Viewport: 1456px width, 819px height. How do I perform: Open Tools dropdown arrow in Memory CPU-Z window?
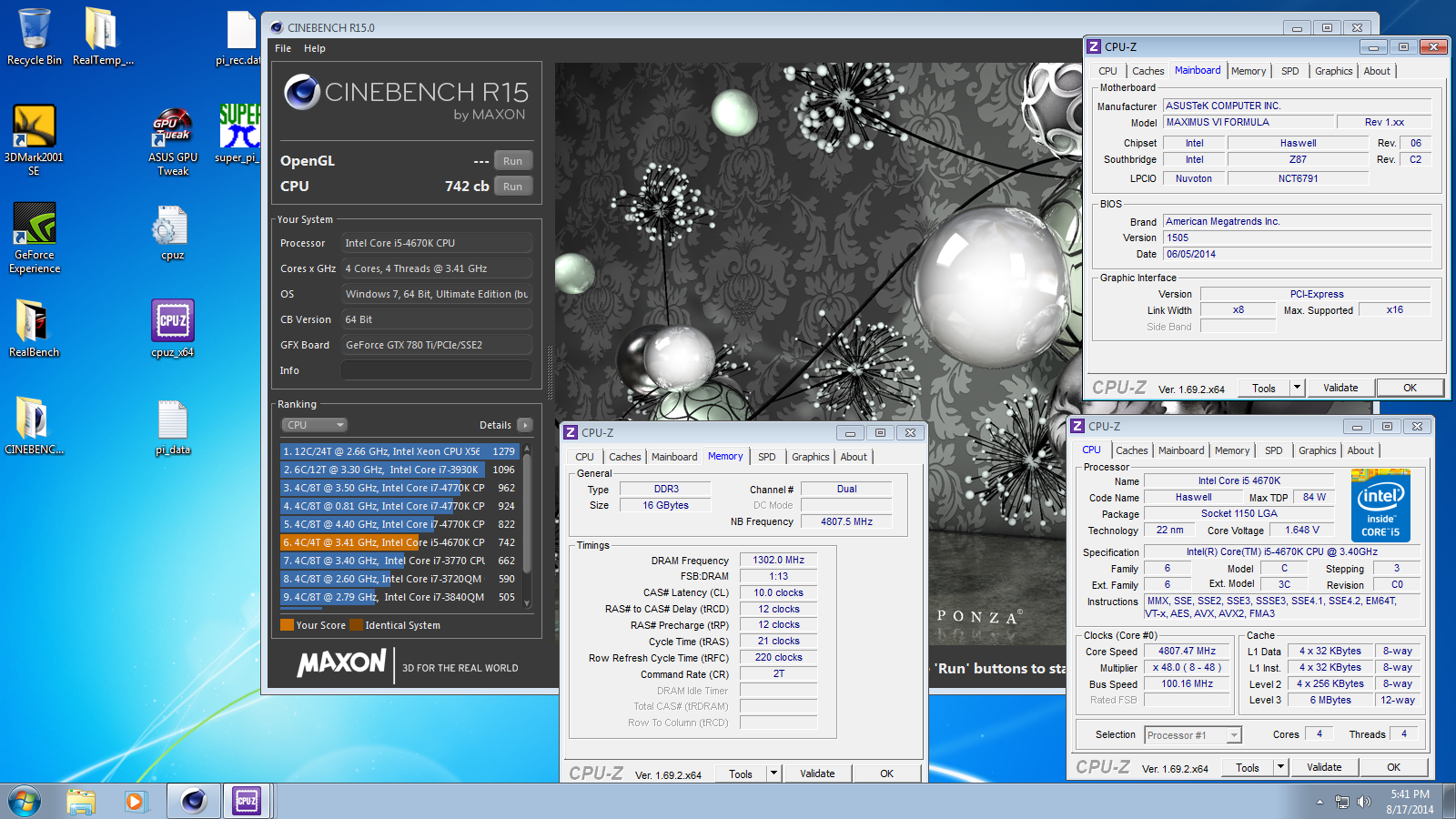tap(774, 773)
